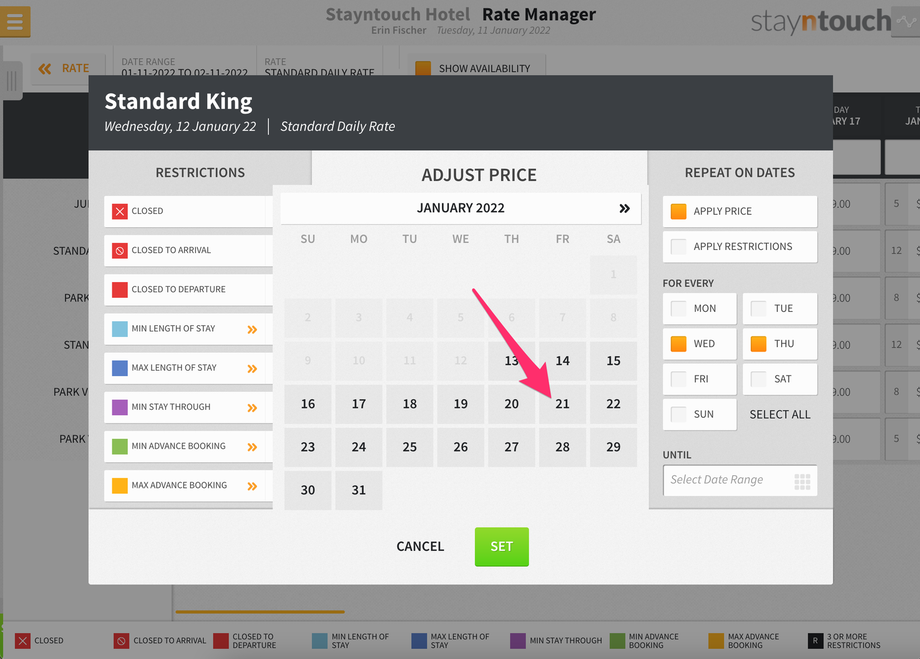Click the Closed to Arrival restriction icon
Screen dimensions: 920x659
pos(120,251)
